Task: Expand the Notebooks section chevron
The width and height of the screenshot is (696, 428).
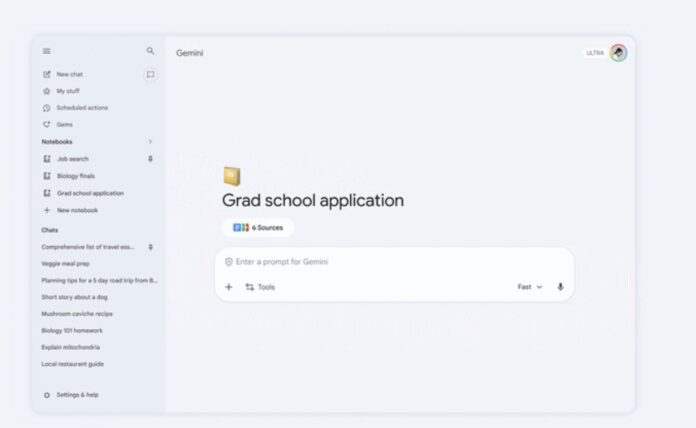Action: [150, 142]
